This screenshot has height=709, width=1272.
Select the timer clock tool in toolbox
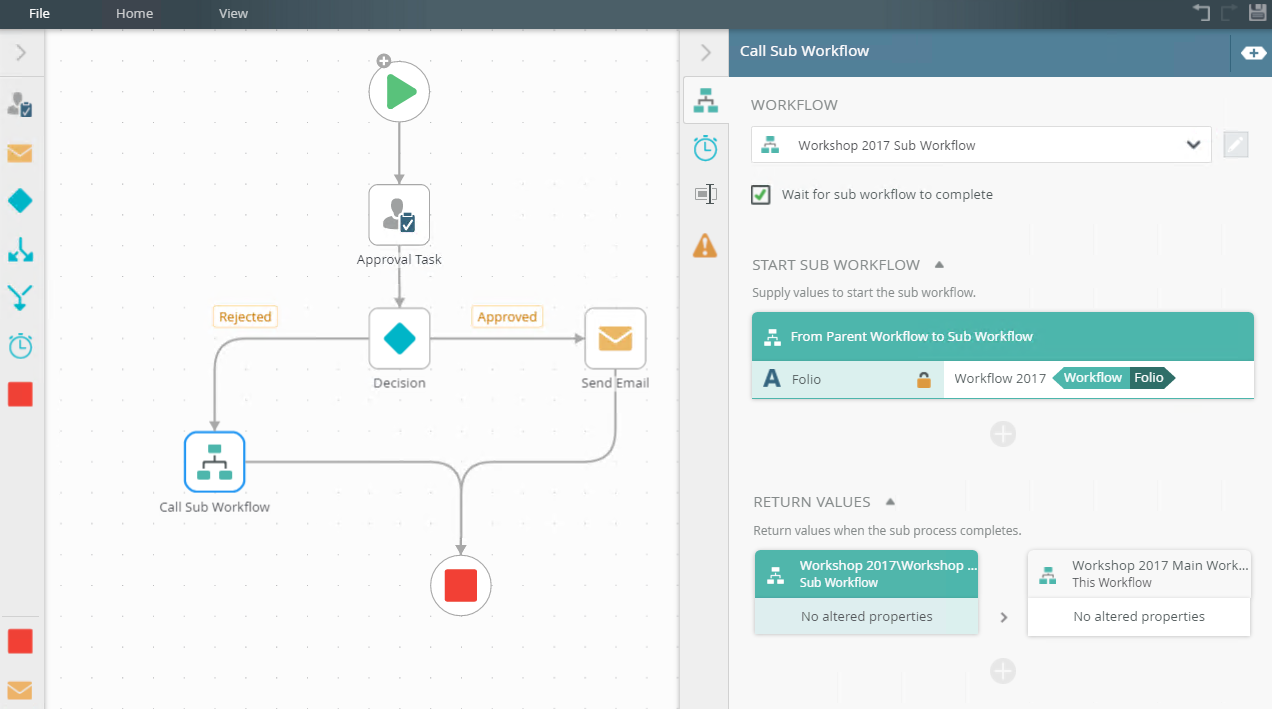point(20,346)
